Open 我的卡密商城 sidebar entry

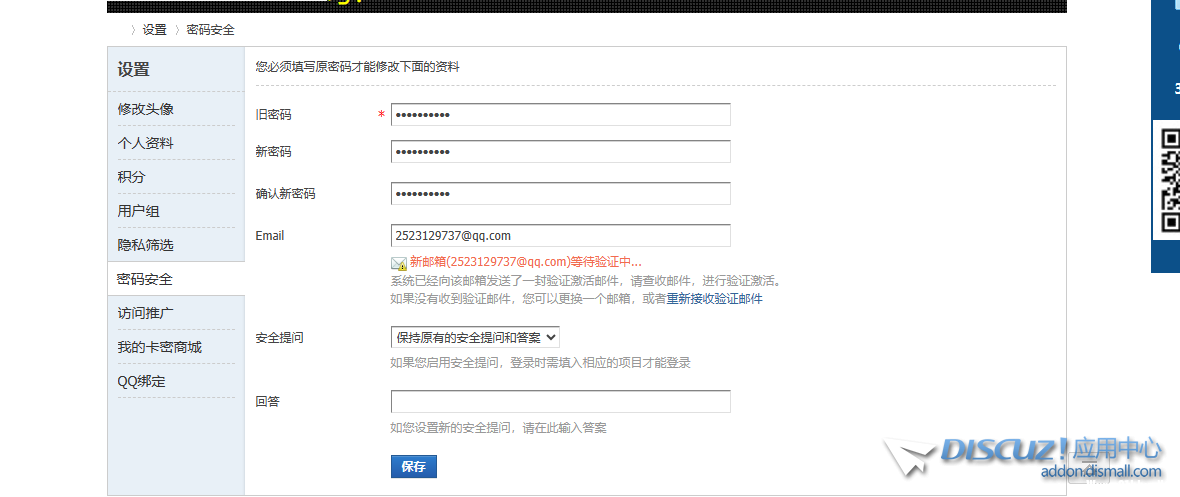(160, 347)
